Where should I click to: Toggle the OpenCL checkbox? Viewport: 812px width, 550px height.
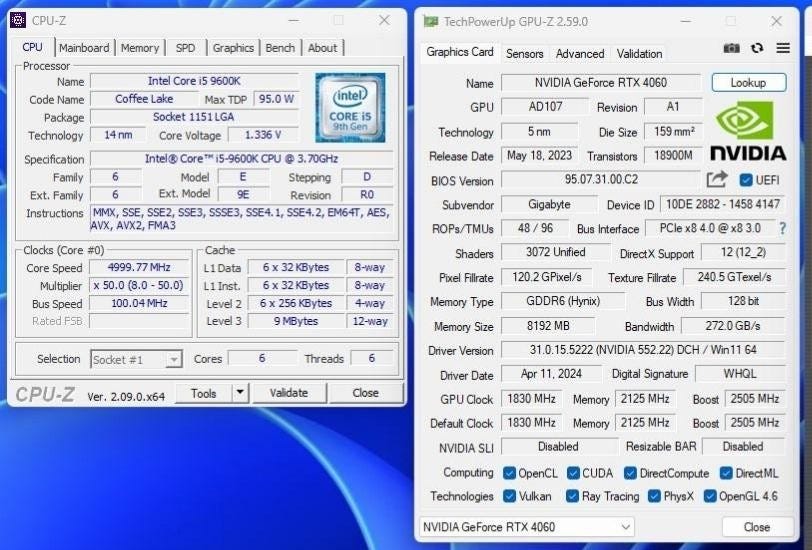(x=510, y=473)
